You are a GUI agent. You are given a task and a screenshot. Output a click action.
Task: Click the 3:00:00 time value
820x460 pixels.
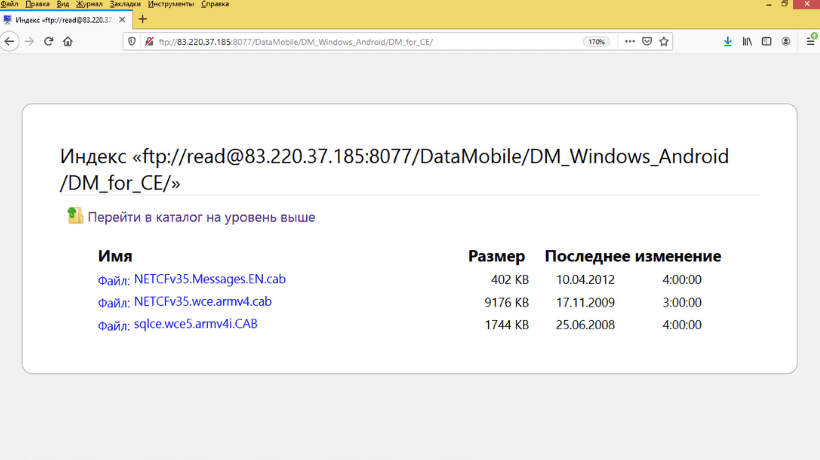point(682,302)
